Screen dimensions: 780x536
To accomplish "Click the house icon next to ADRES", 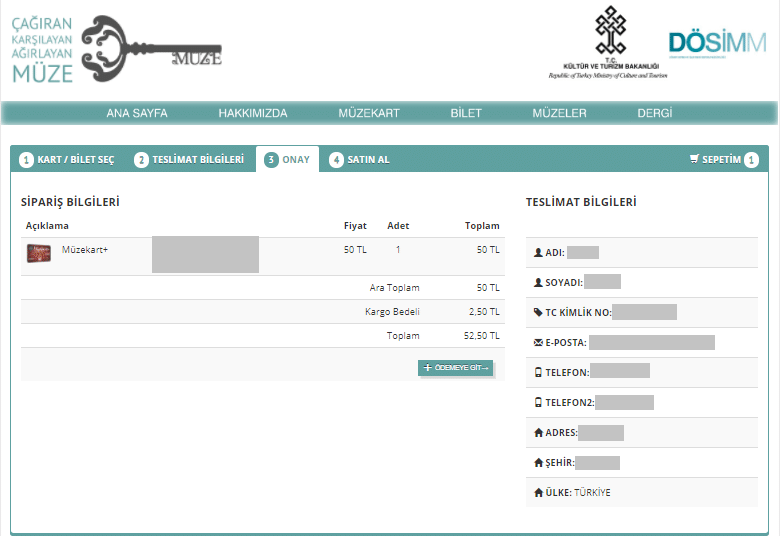I will point(538,432).
